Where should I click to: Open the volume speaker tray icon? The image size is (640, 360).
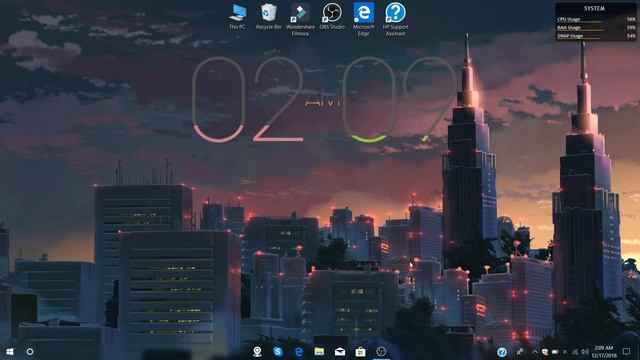[x=585, y=351]
